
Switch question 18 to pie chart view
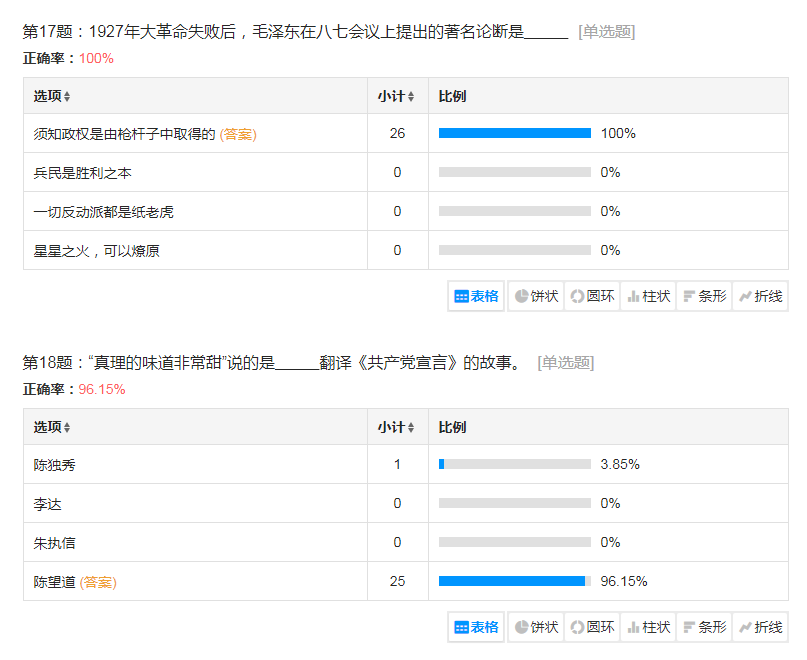[535, 627]
